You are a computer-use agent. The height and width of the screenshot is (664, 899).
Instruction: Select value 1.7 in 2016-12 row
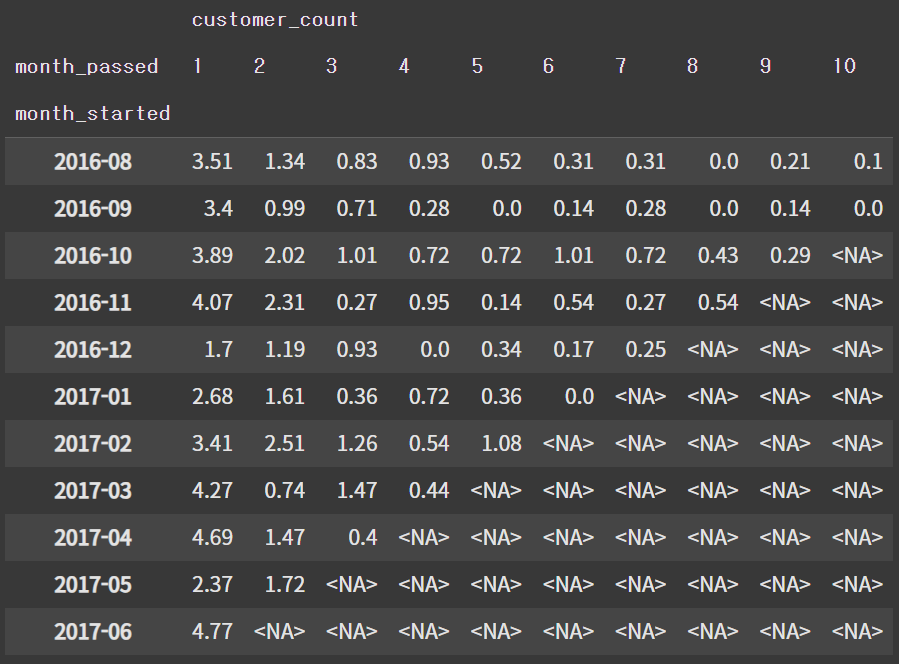(x=218, y=350)
